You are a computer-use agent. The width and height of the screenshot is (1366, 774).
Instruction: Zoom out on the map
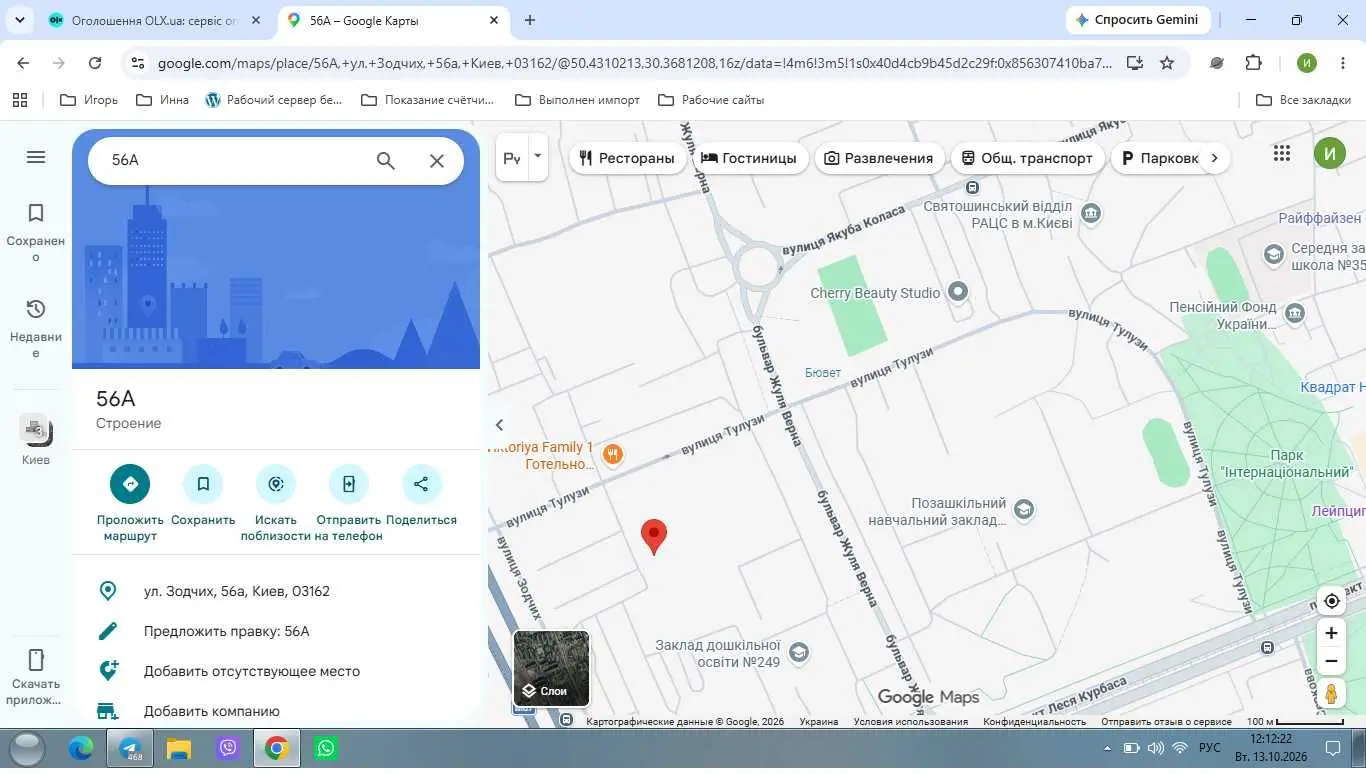coord(1331,661)
